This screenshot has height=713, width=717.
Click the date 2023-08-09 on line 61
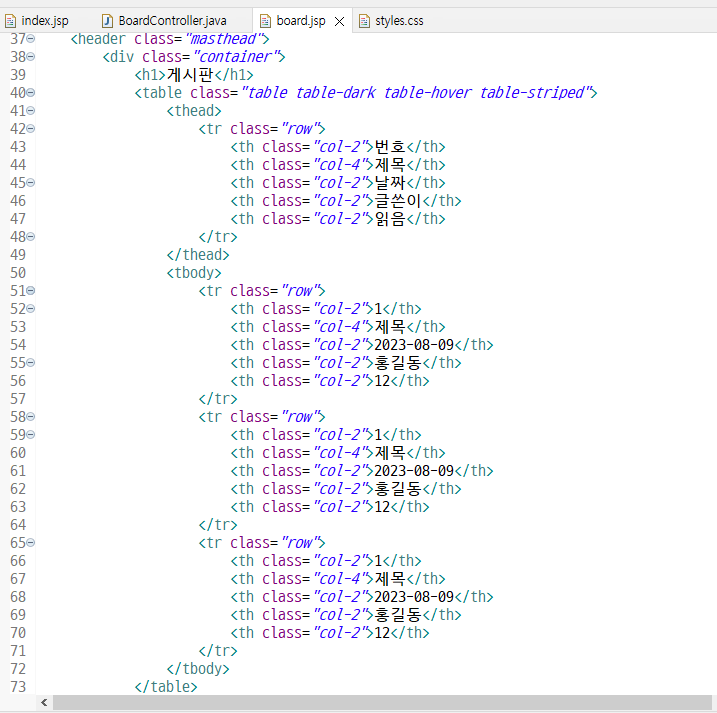[414, 471]
